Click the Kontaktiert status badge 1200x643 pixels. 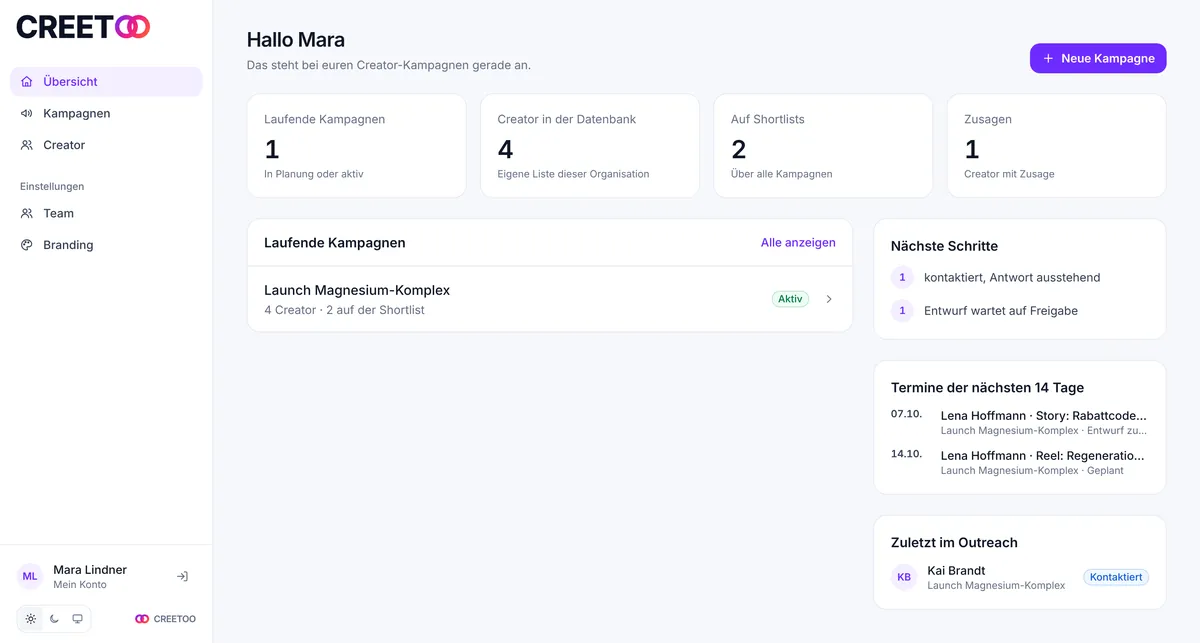click(1116, 577)
